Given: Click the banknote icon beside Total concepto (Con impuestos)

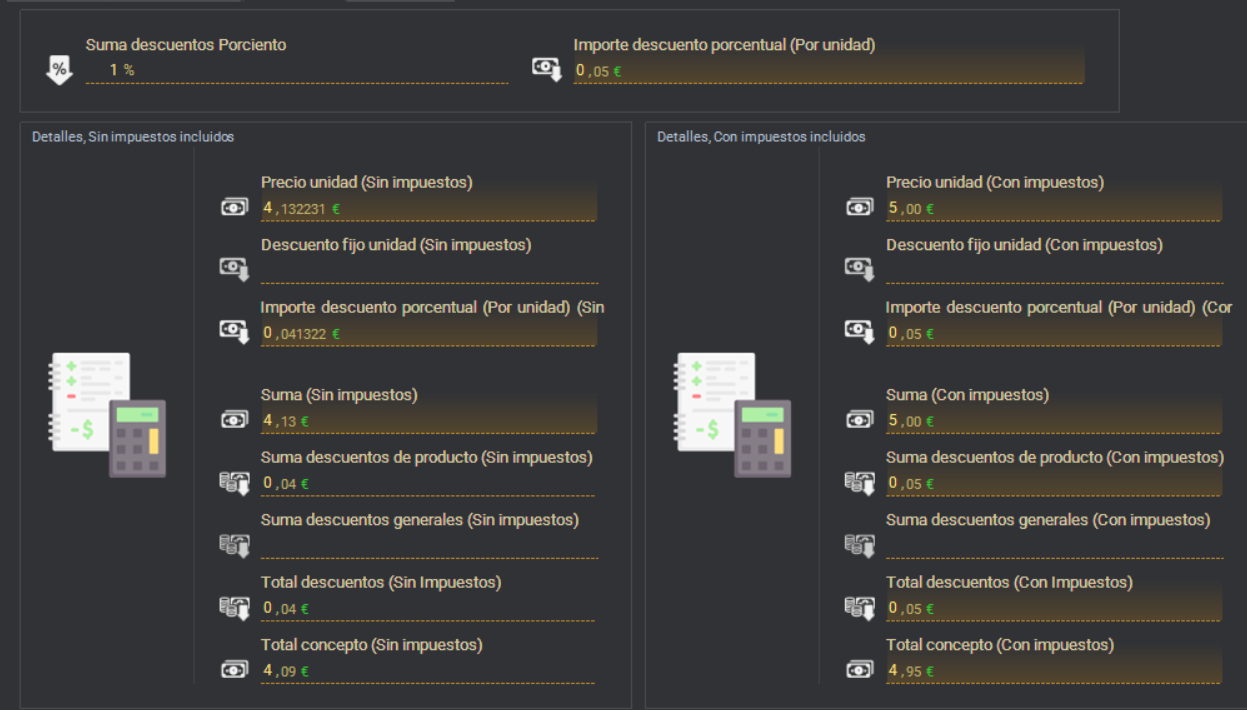Looking at the screenshot, I should (859, 668).
